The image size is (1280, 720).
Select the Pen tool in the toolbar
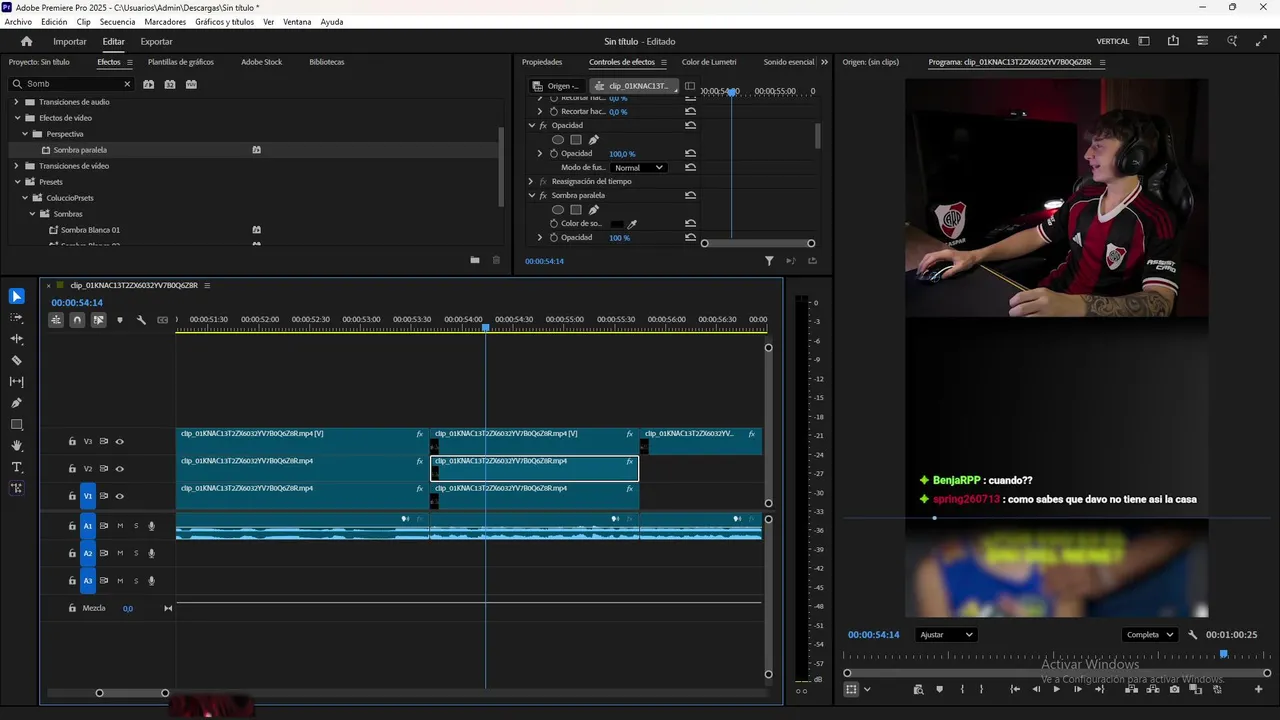pyautogui.click(x=16, y=403)
